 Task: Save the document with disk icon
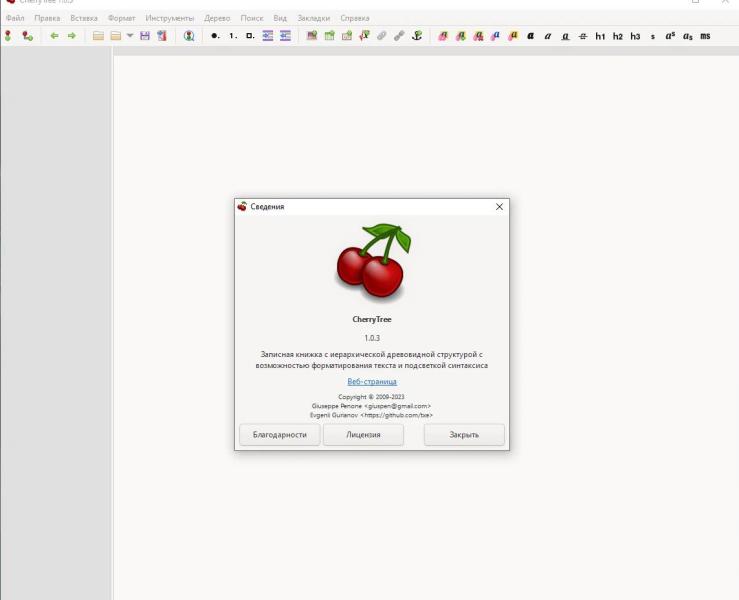(145, 36)
